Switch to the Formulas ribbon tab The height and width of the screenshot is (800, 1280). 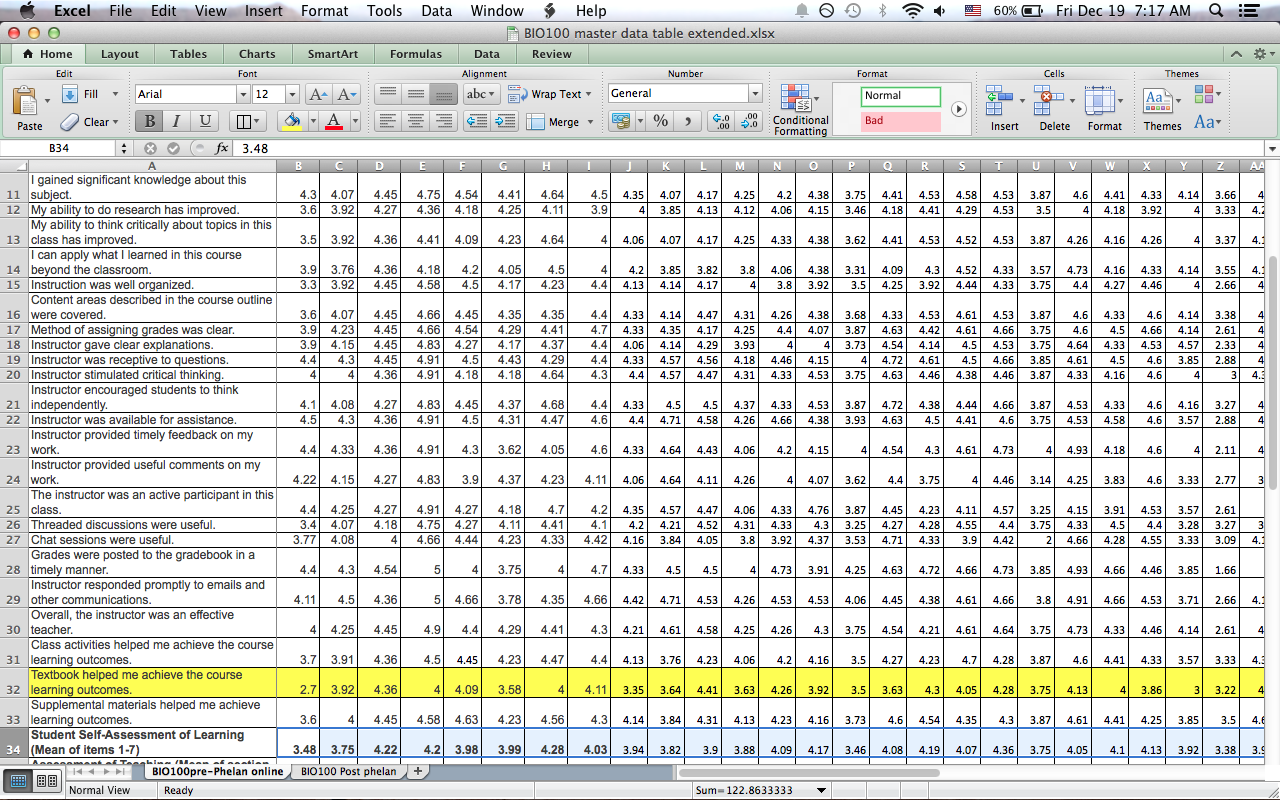415,54
